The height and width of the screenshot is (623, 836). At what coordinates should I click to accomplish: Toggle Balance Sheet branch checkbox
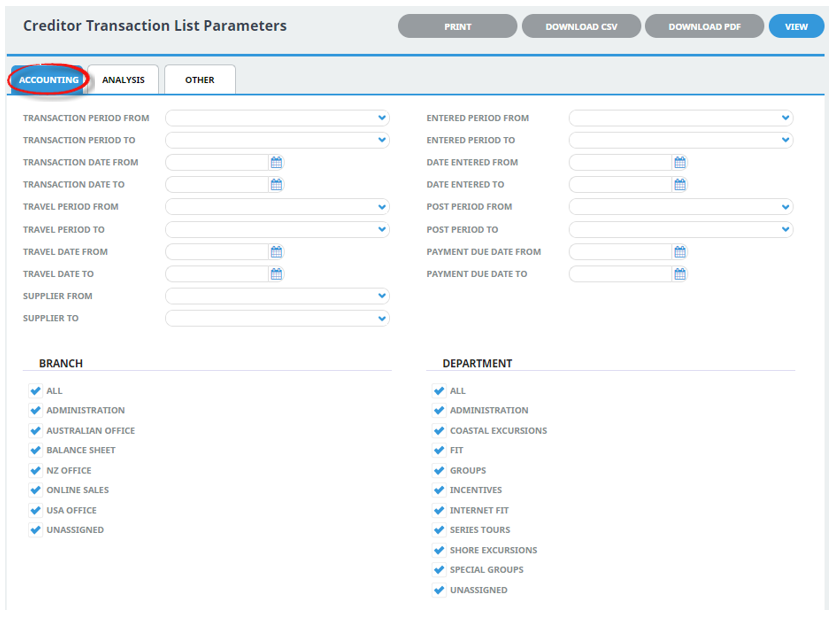click(x=35, y=450)
